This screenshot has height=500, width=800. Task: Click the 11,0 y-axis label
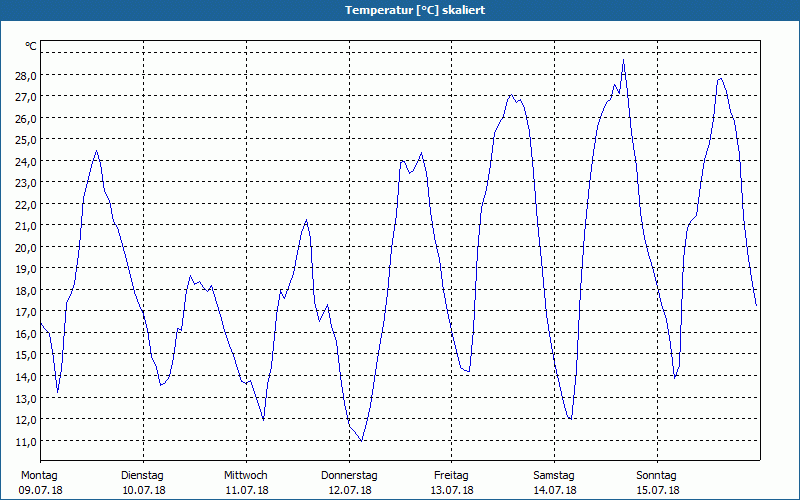point(26,441)
